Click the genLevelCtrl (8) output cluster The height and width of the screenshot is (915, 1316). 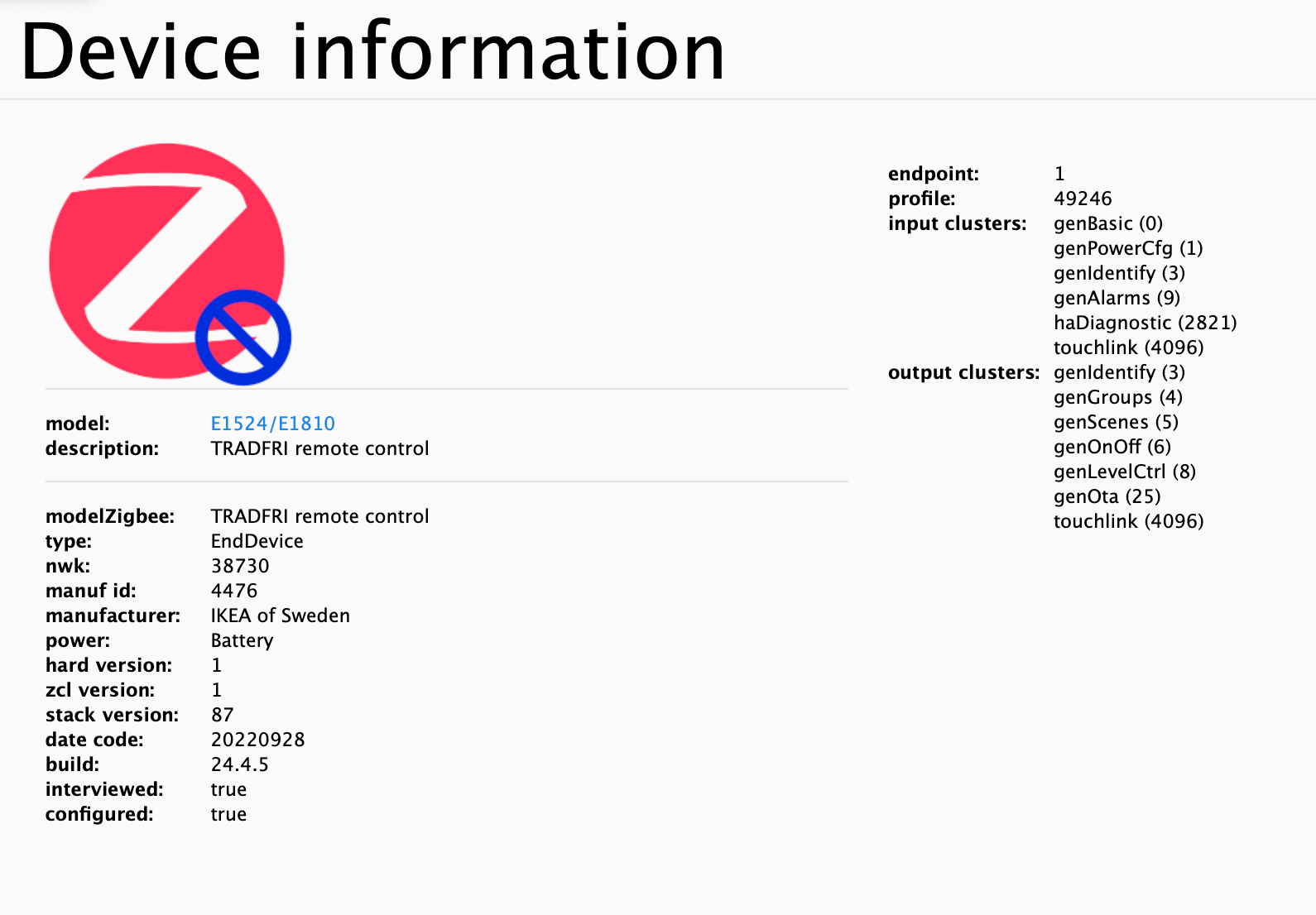[x=1124, y=472]
